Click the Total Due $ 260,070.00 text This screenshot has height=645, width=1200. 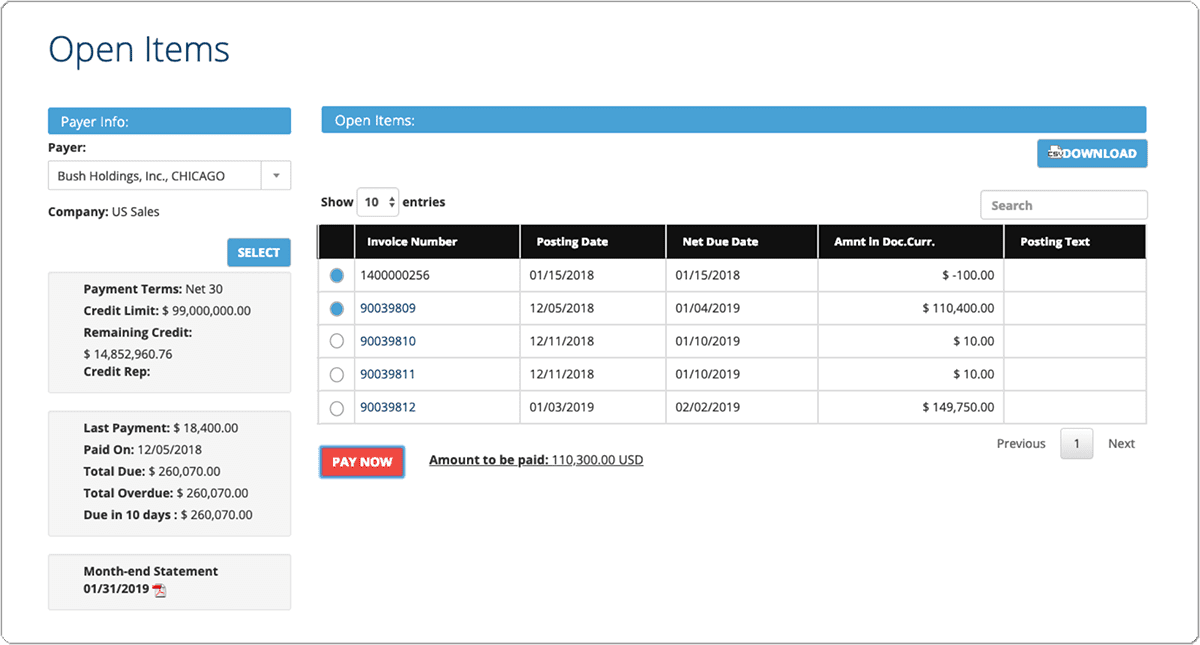pos(152,471)
